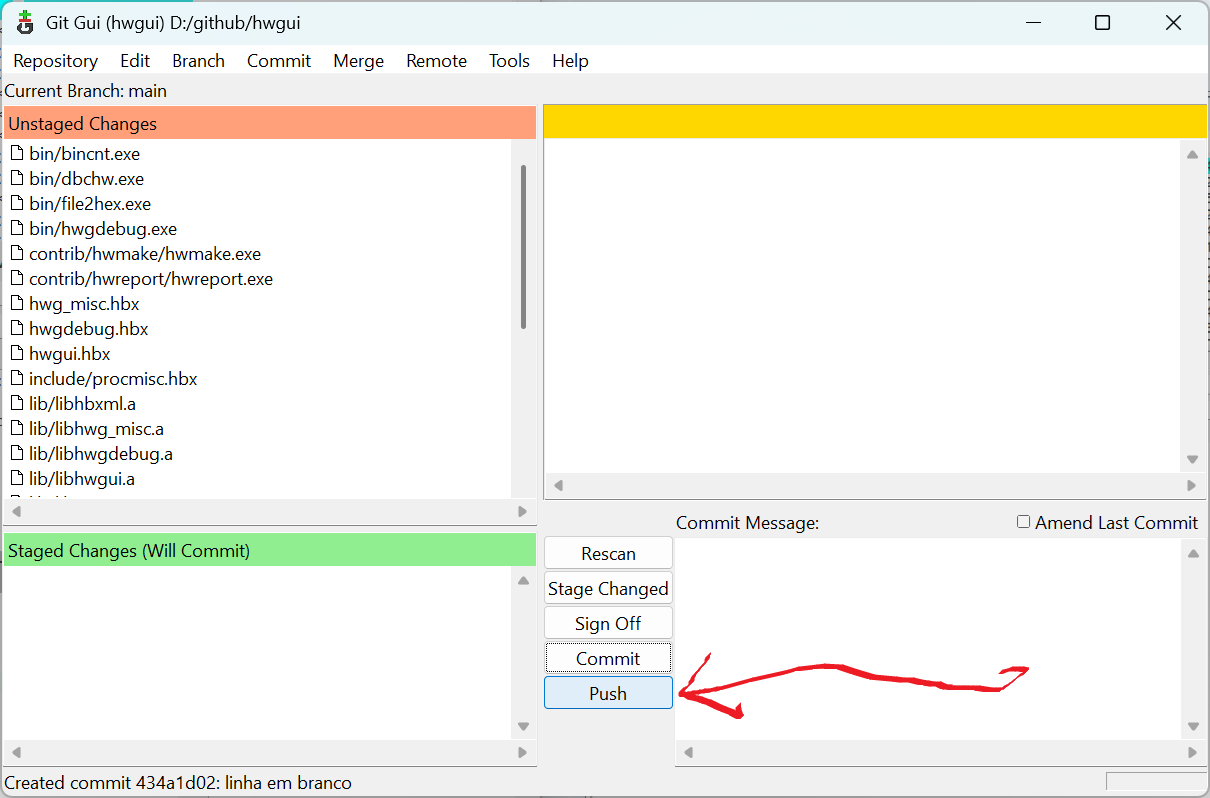Click the Push button

coord(608,693)
